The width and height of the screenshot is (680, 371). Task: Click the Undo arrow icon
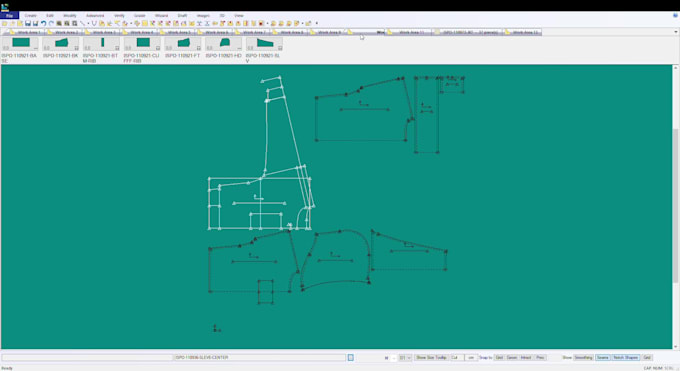[x=43, y=23]
